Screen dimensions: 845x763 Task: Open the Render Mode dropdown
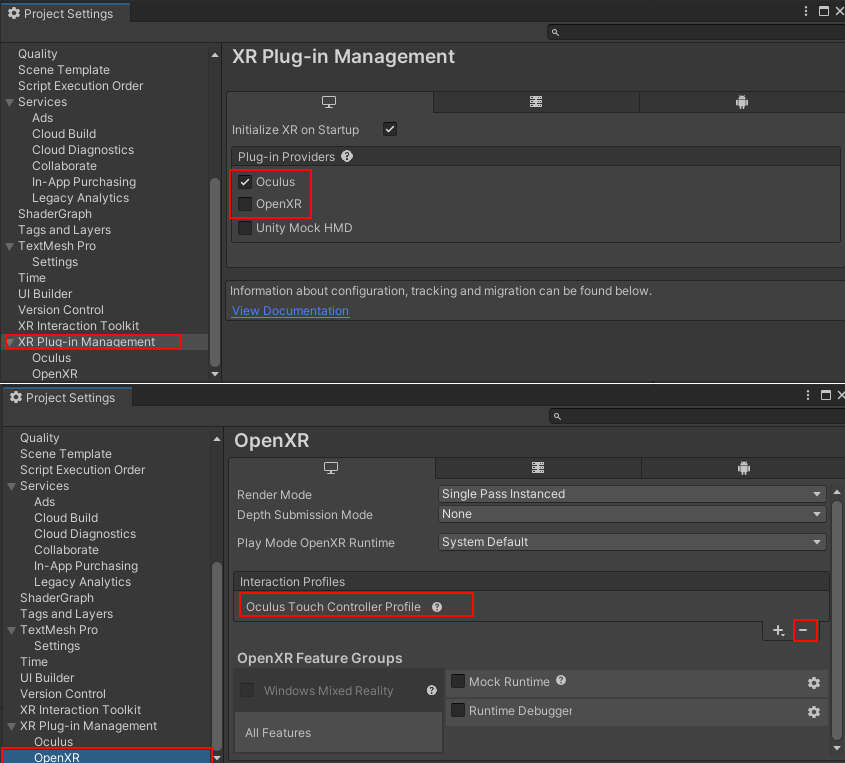pyautogui.click(x=631, y=494)
